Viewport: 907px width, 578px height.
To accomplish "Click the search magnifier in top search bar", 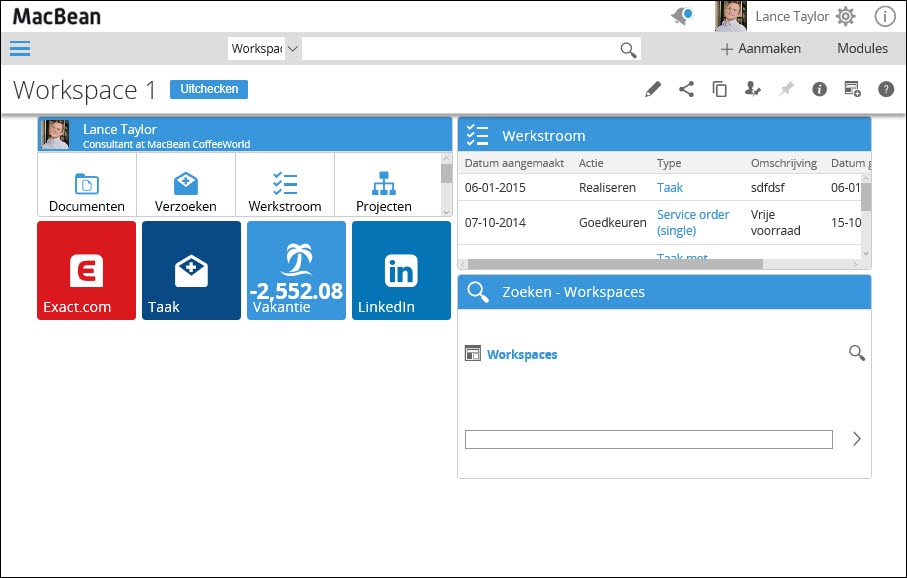I will coord(628,50).
